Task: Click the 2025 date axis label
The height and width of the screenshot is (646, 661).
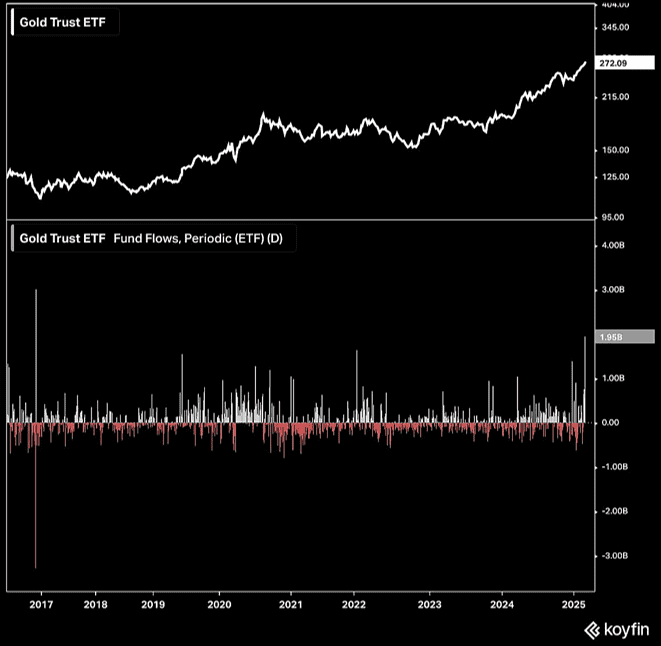Action: [574, 605]
